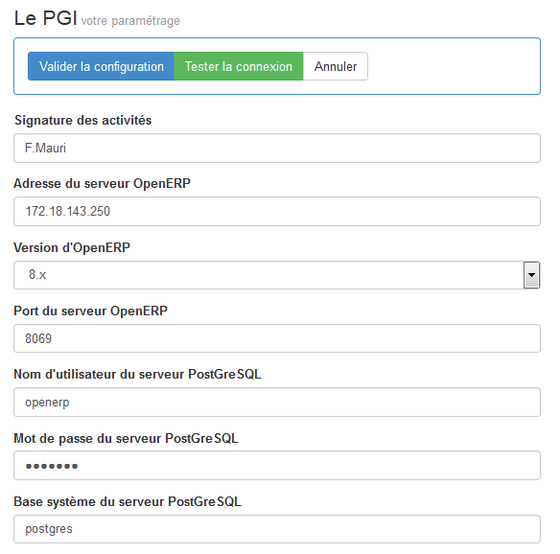Click the Nom d'utilisateur du serveur PostGreSQL label

138,374
